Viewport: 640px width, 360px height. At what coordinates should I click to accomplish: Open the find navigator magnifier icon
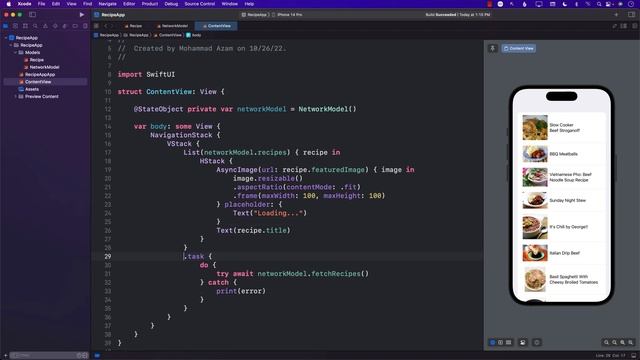[x=35, y=26]
